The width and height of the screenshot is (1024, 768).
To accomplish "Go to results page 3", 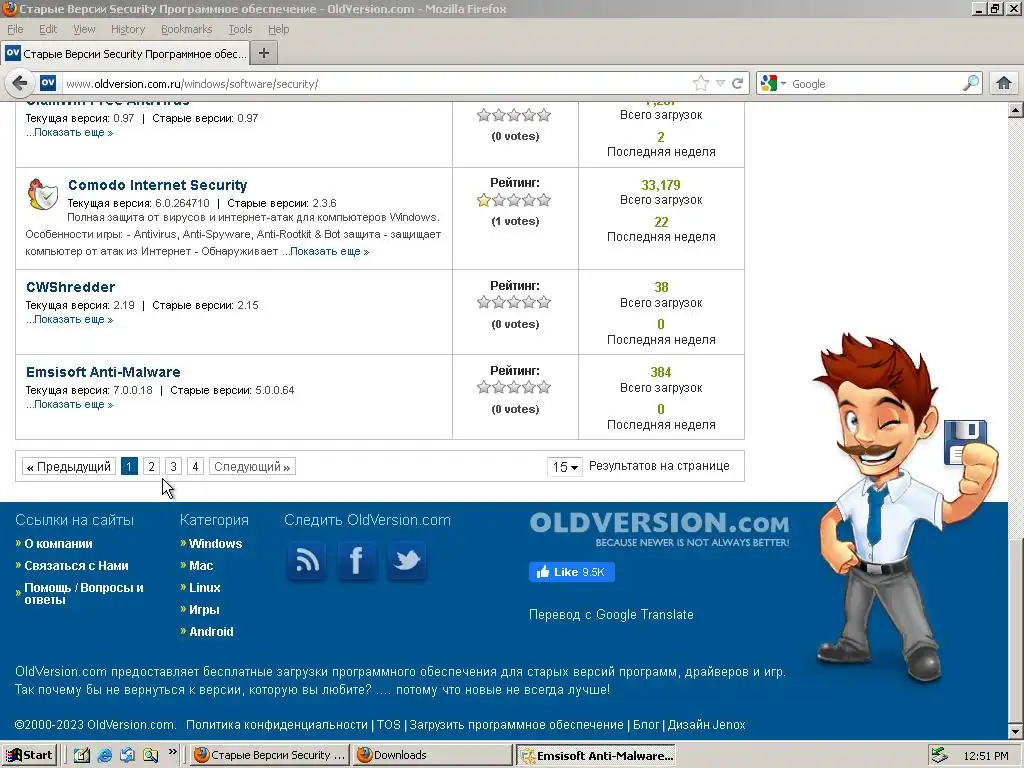I will pos(173,466).
